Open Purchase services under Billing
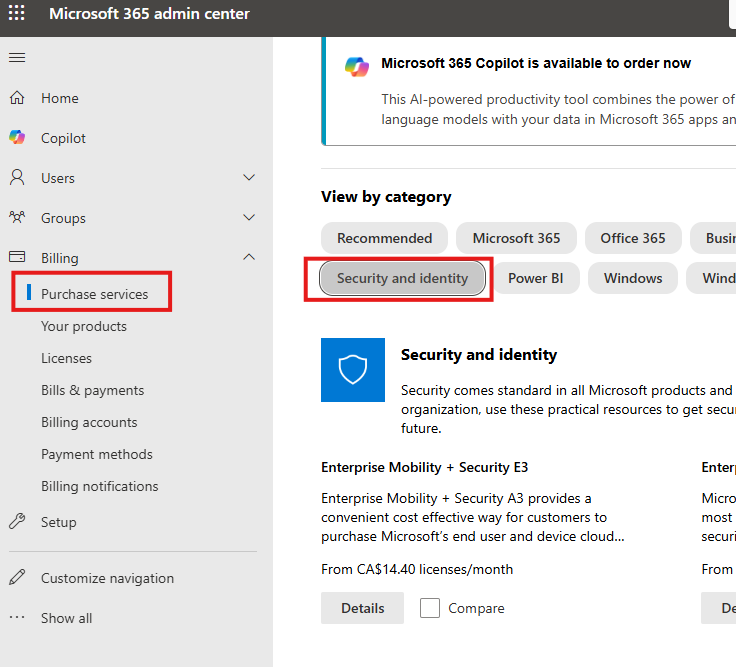This screenshot has height=667, width=736. [94, 294]
